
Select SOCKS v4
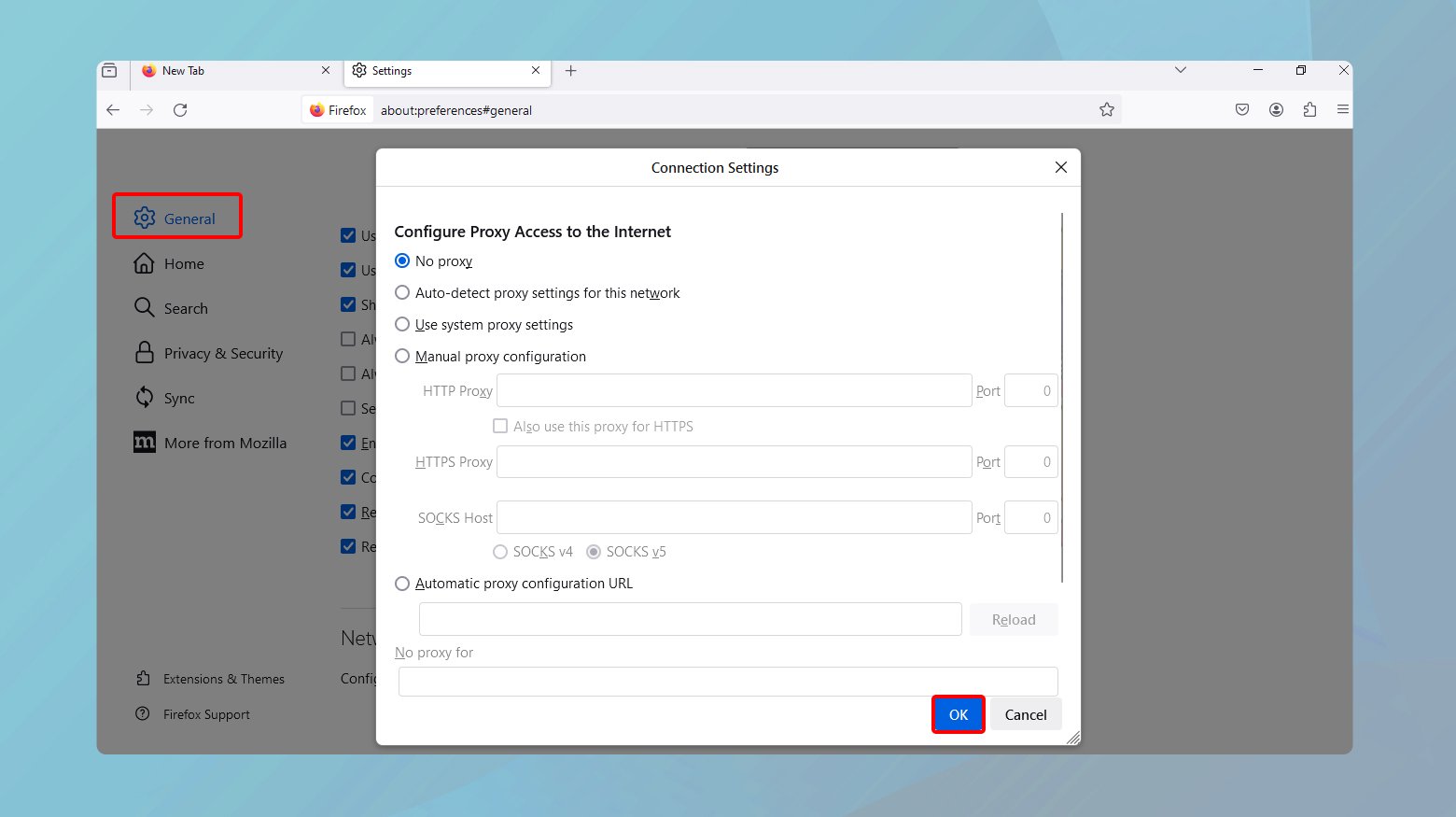pos(500,551)
